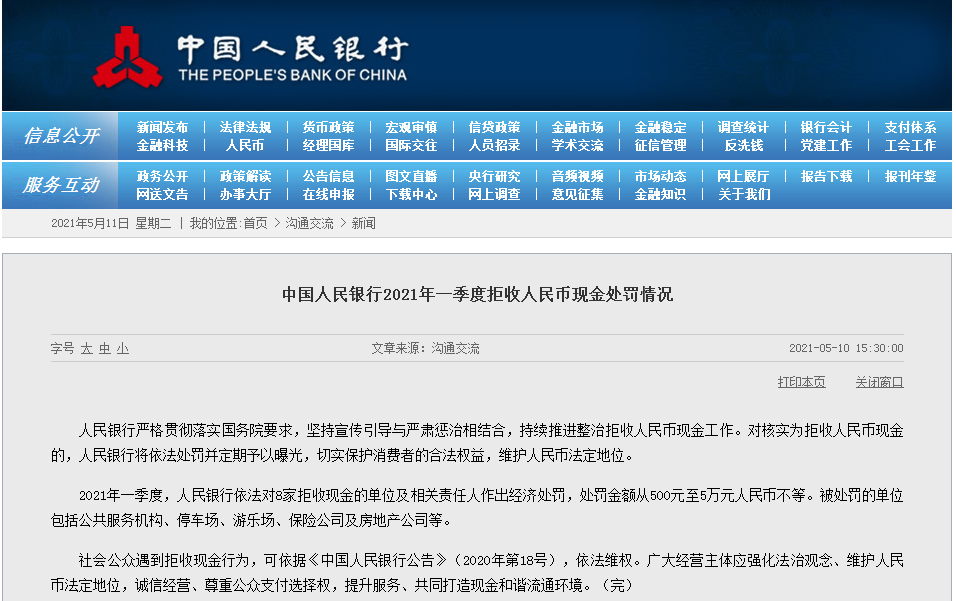Click the date 2021年5月11日 星期二
This screenshot has width=956, height=601.
111,223
